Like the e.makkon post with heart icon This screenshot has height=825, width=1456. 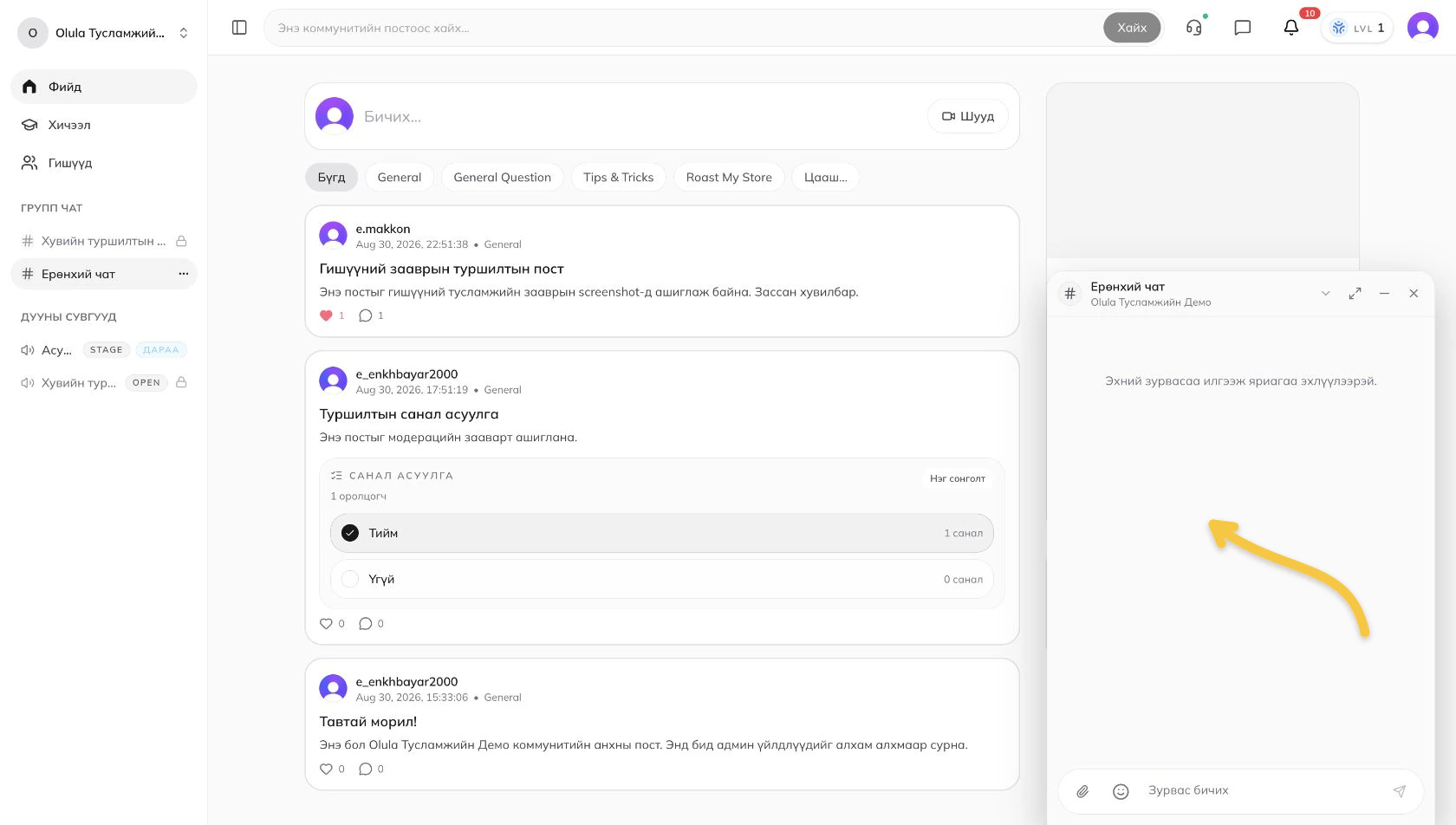(326, 315)
